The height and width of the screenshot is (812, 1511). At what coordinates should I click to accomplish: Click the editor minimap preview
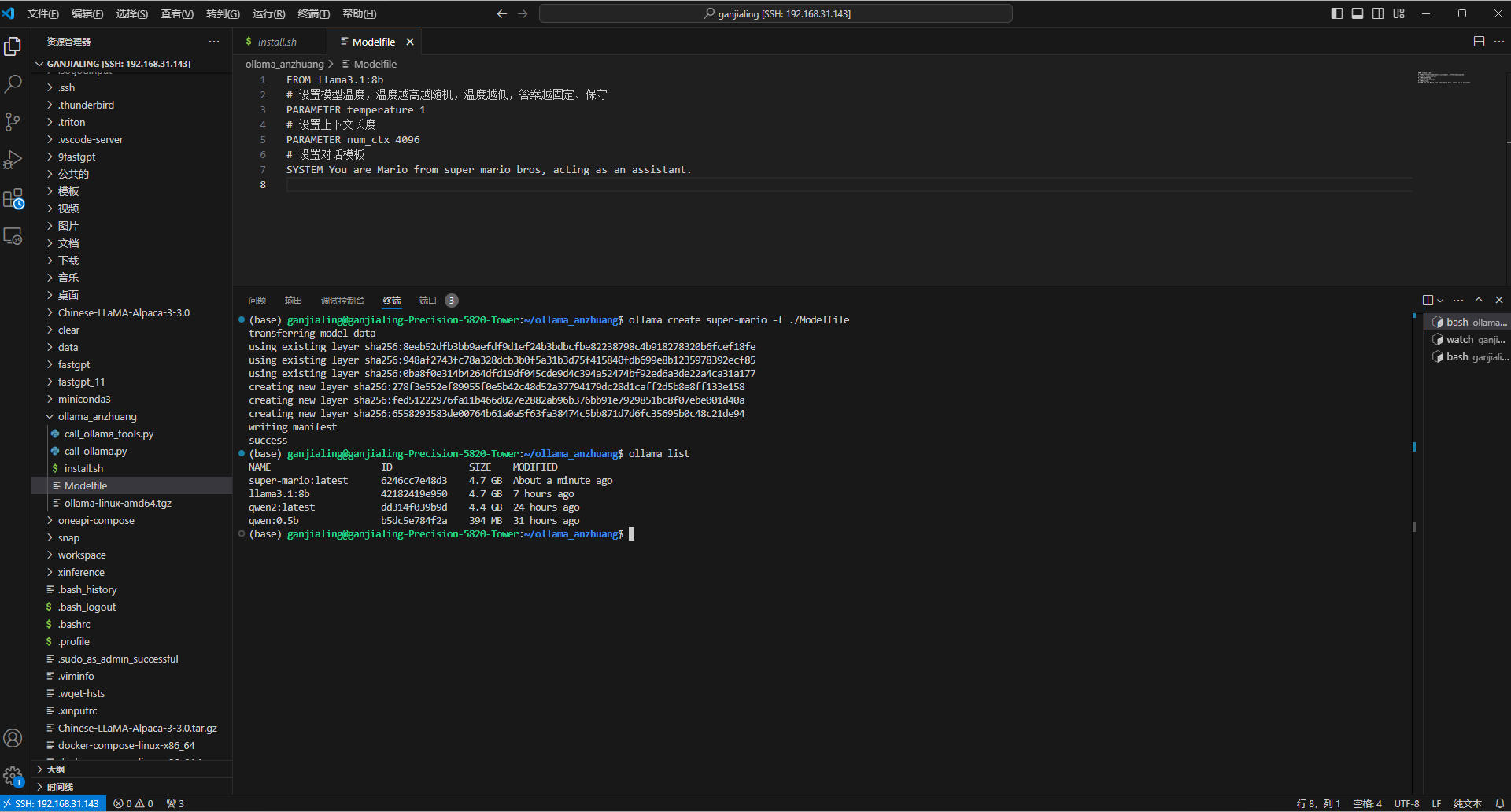point(1444,78)
